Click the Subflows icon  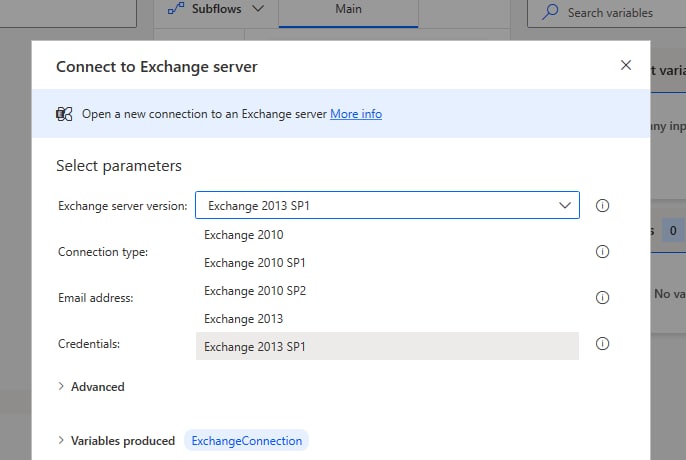(176, 9)
